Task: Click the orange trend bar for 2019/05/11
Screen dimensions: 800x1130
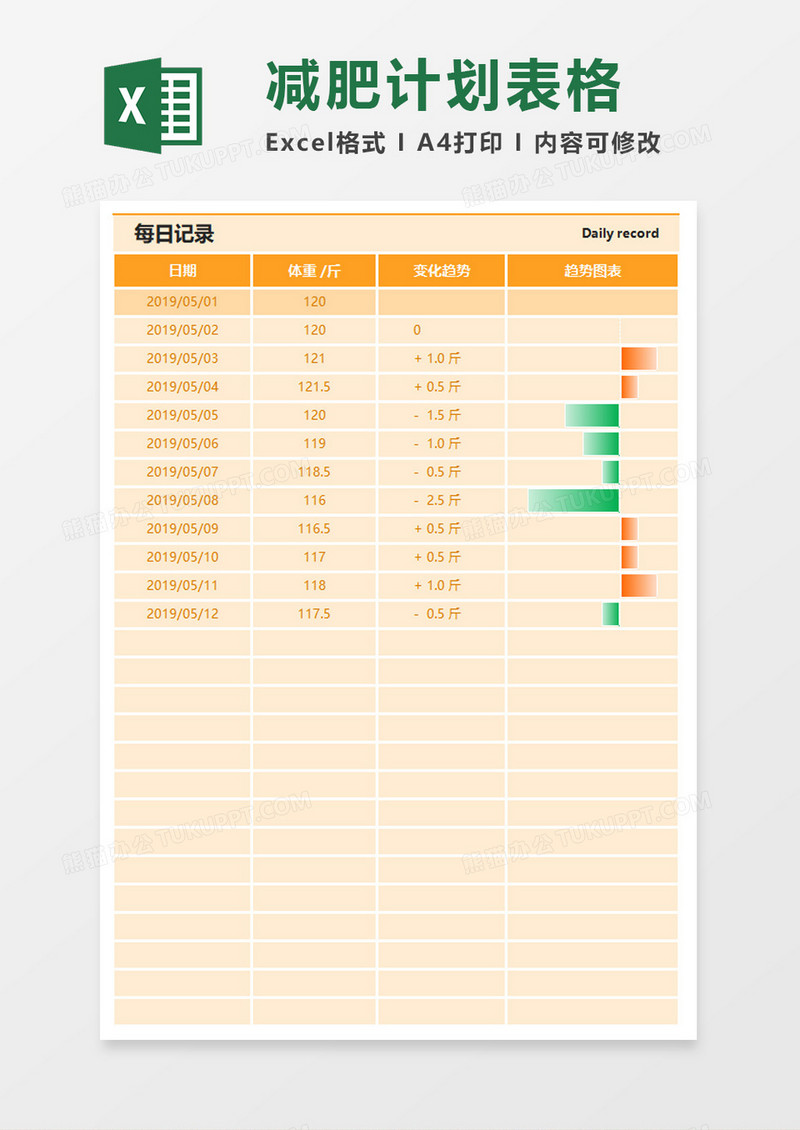Action: 639,585
